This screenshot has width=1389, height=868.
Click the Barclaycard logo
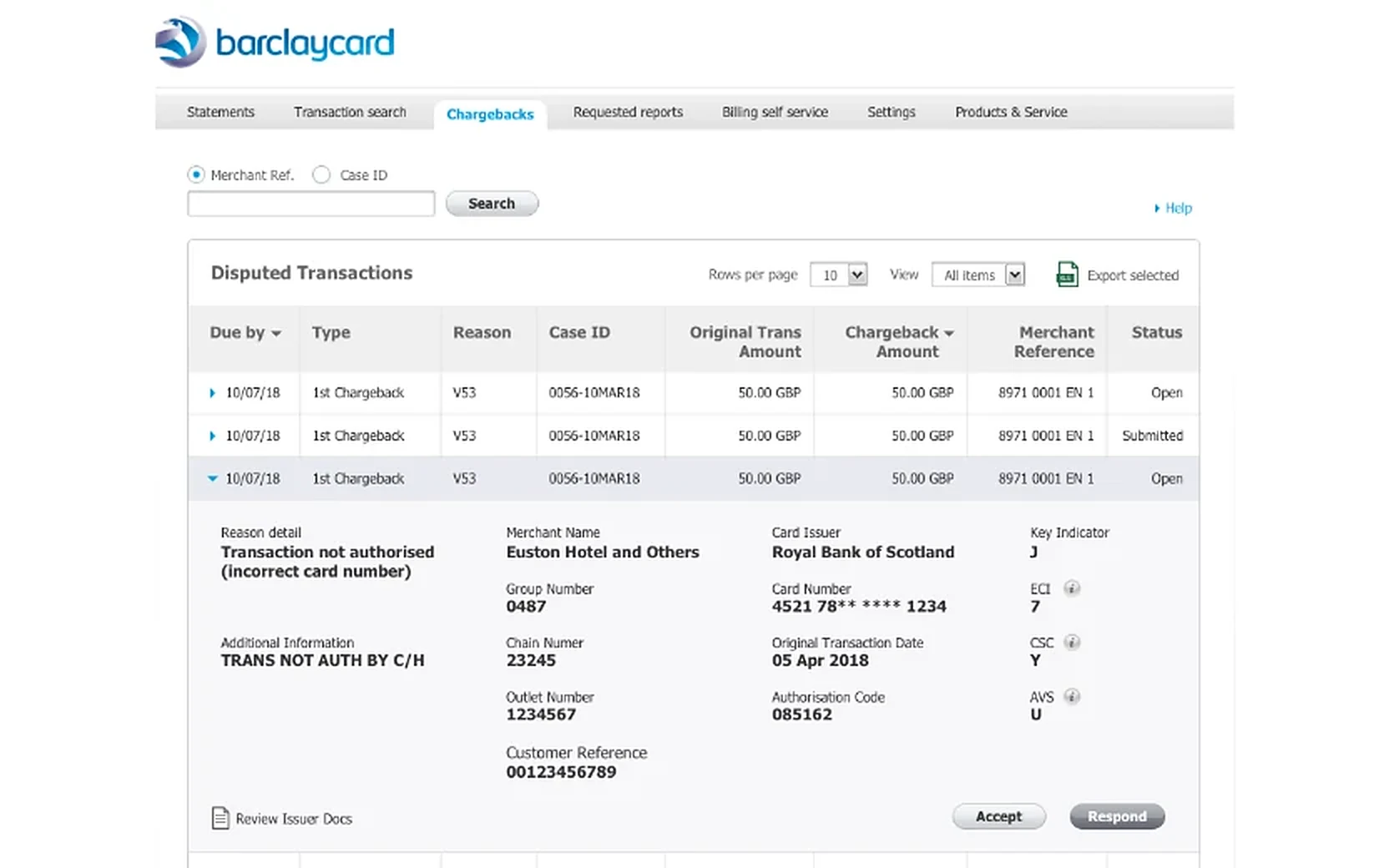(275, 42)
